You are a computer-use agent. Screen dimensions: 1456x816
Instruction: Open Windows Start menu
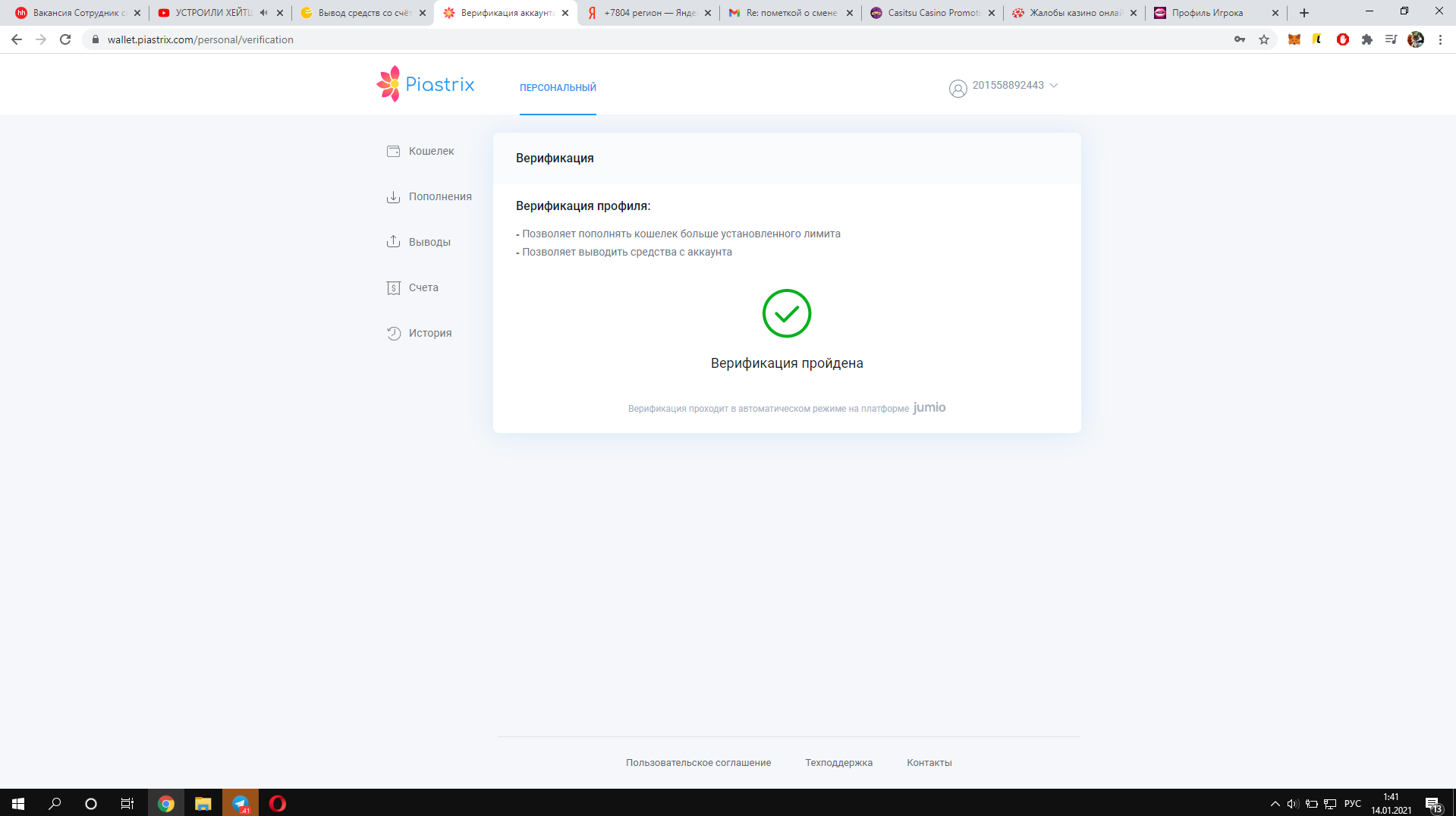coord(18,803)
